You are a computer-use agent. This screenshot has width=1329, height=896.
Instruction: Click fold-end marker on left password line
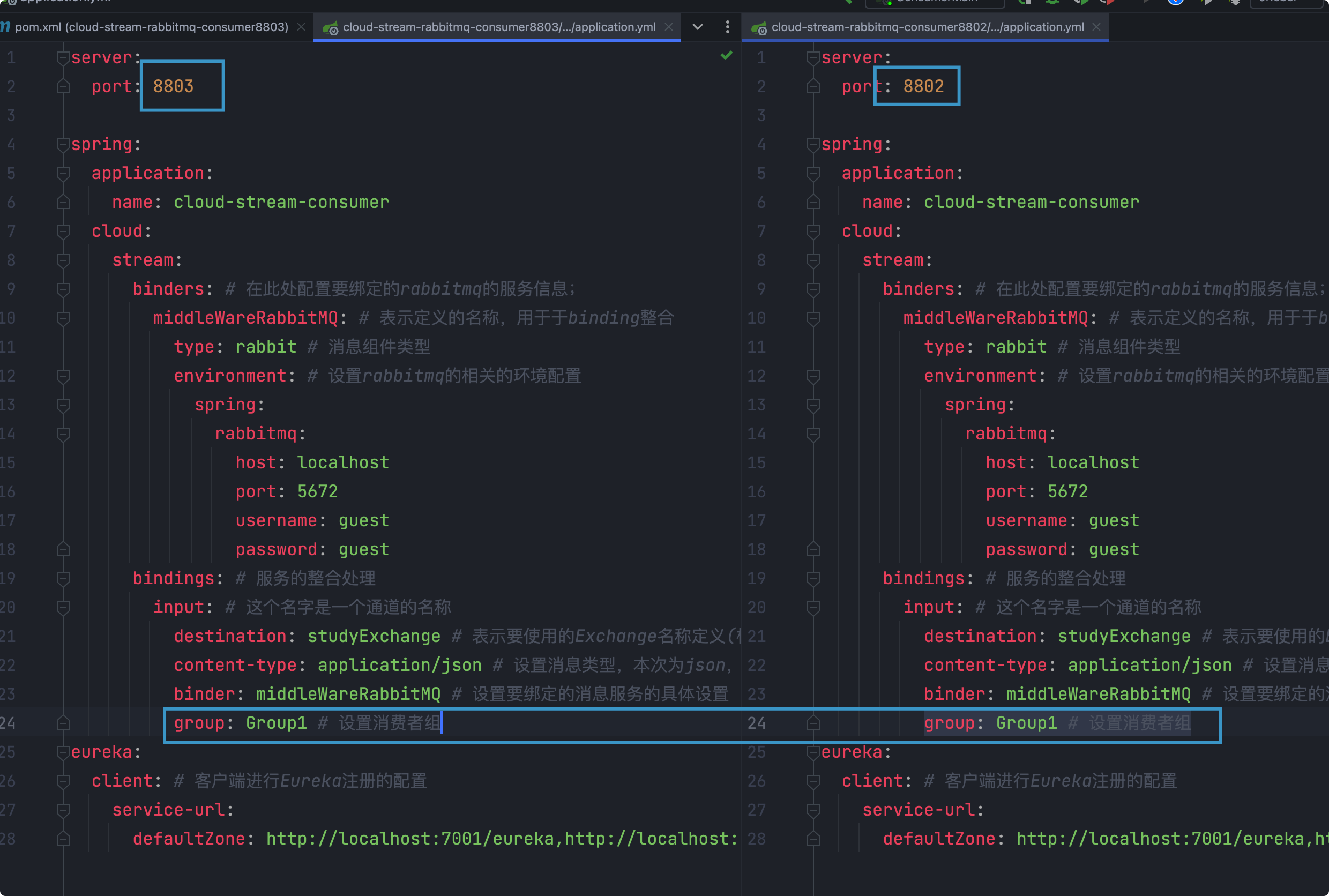tap(63, 550)
